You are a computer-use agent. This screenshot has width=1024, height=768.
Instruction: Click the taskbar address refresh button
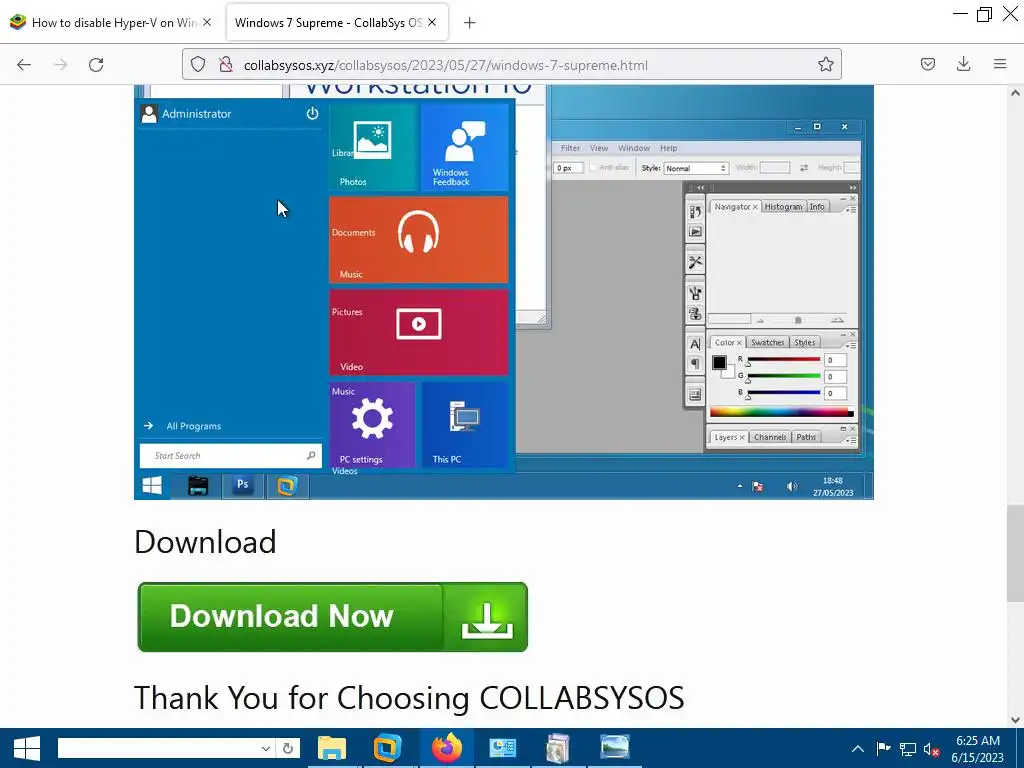click(x=287, y=748)
